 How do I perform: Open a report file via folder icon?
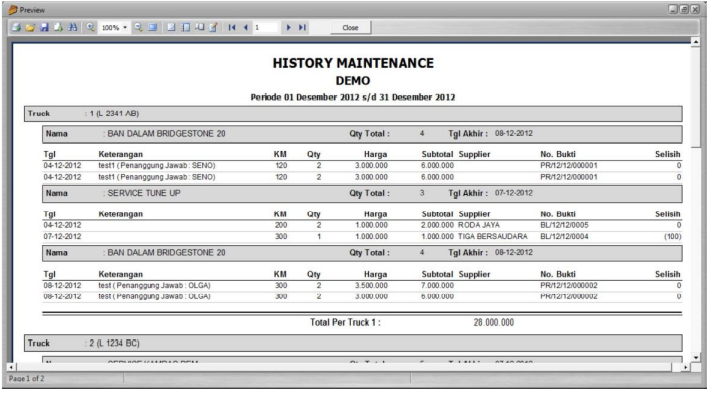[x=30, y=28]
